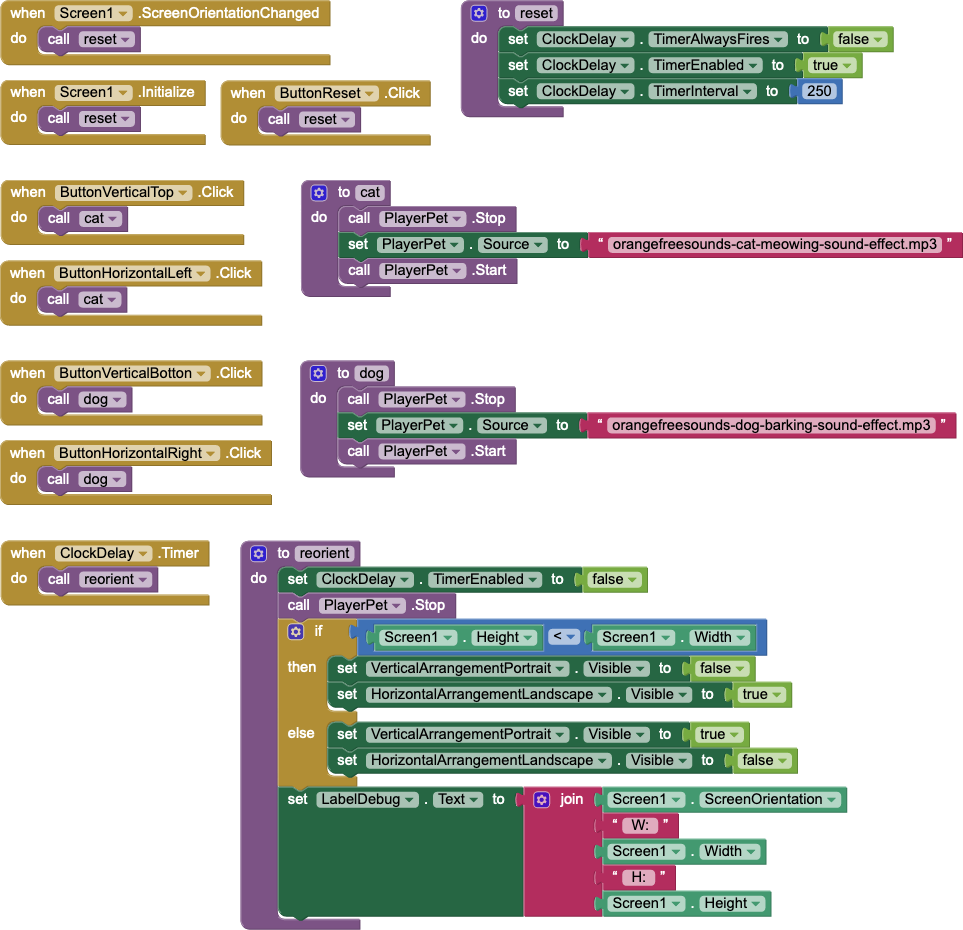Viewport: 963px width, 930px height.
Task: Open the comparison operator dropdown in the if condition
Action: coord(563,637)
